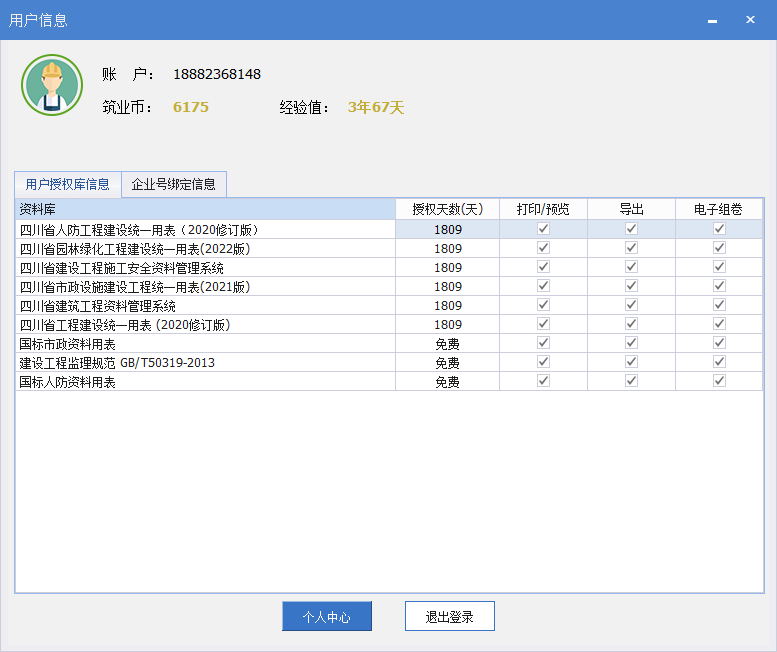
Task: Toggle 导出 checkbox for 国标市政资料用表
Action: click(x=631, y=343)
